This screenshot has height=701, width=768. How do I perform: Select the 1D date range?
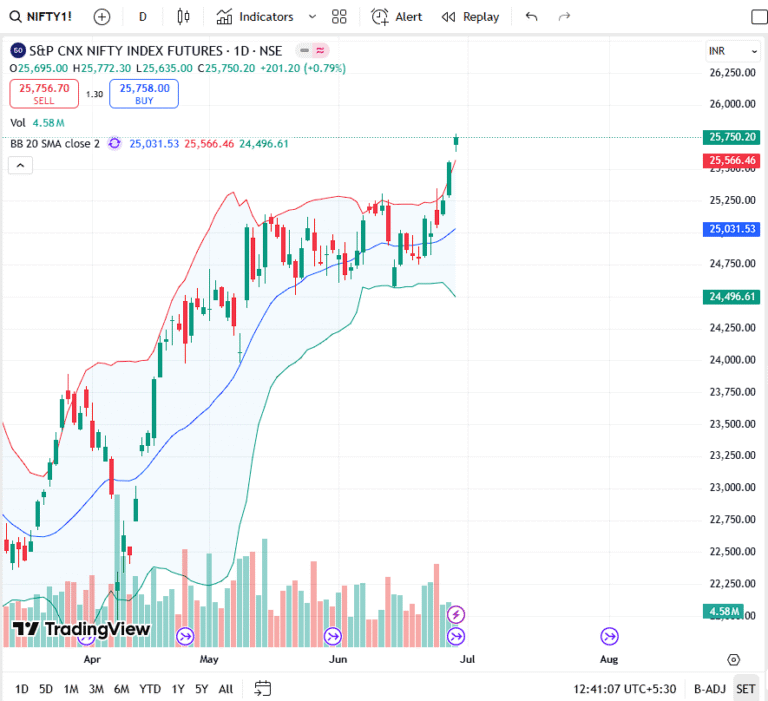click(x=22, y=689)
